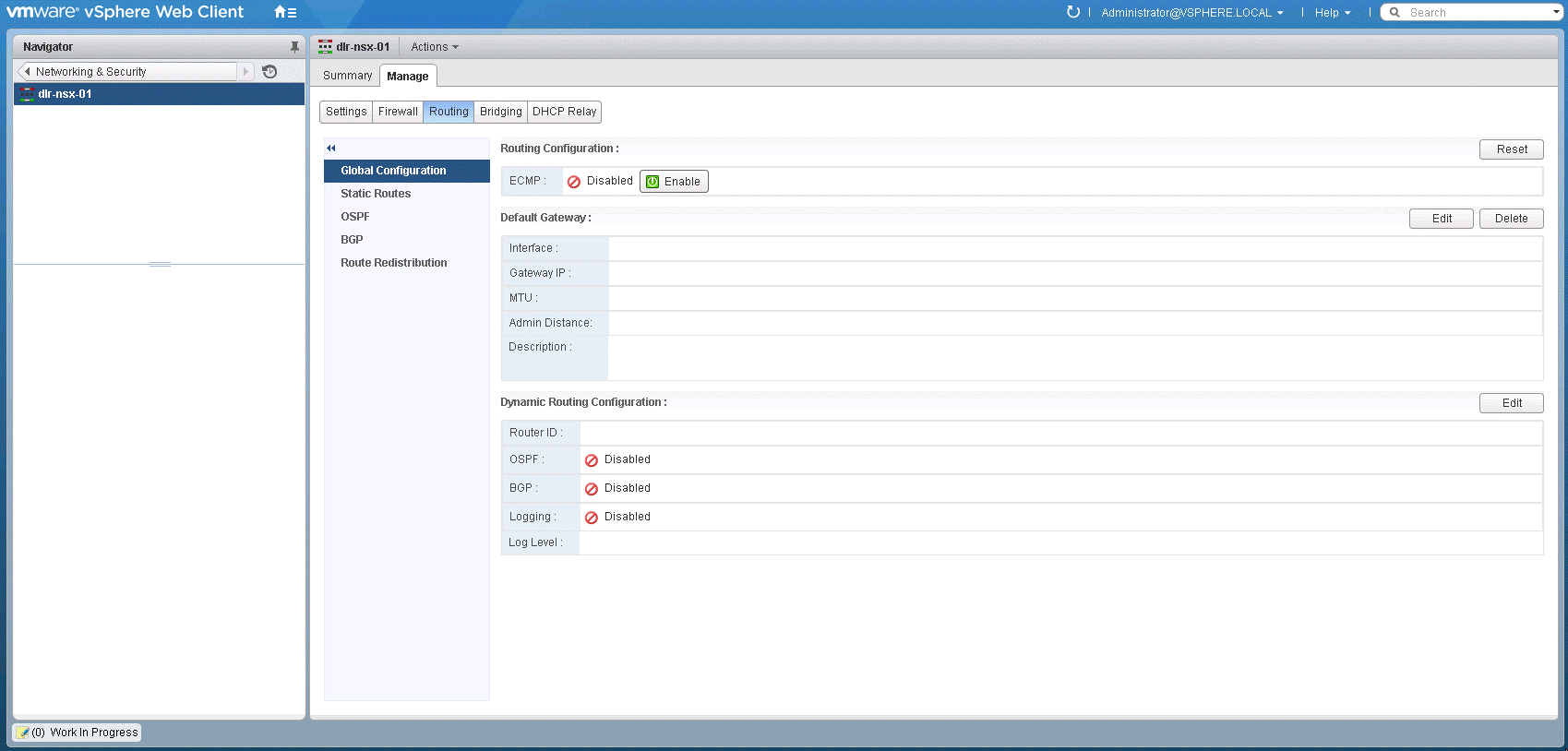This screenshot has height=751, width=1568.
Task: Open the navigator history icon
Action: pyautogui.click(x=269, y=72)
